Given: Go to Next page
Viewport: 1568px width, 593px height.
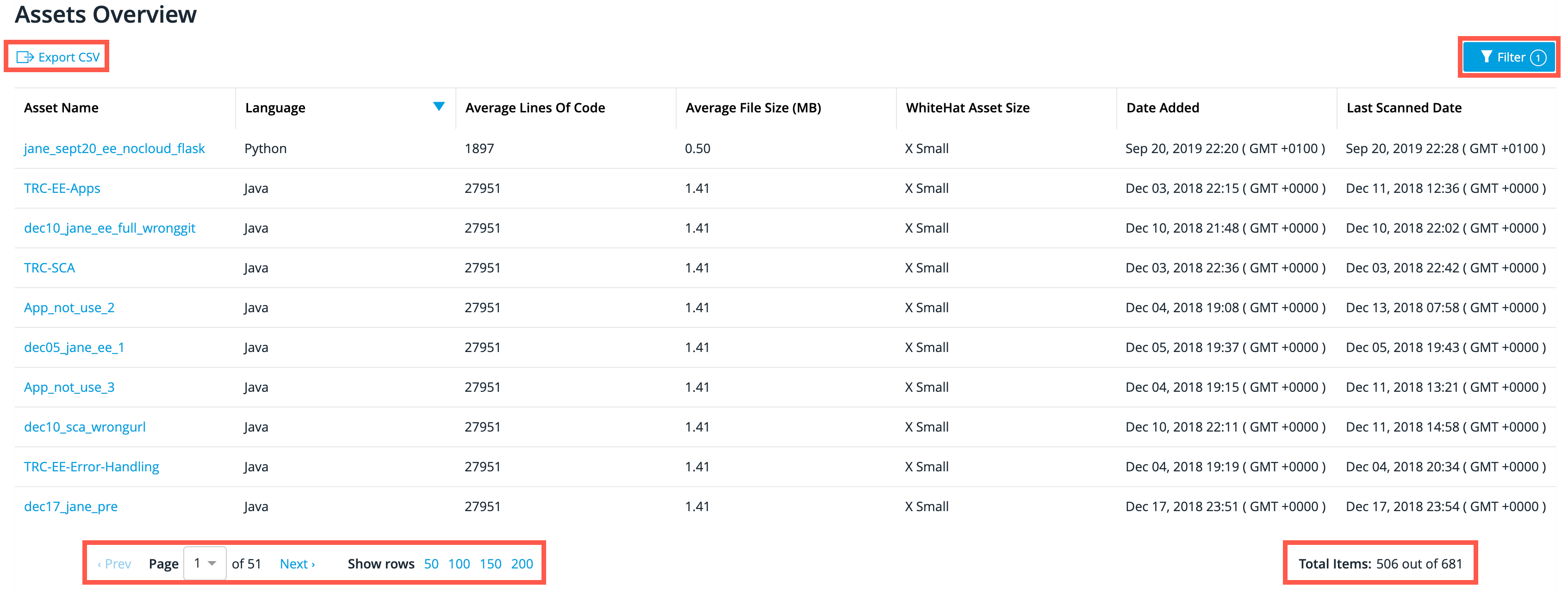Looking at the screenshot, I should pyautogui.click(x=297, y=564).
